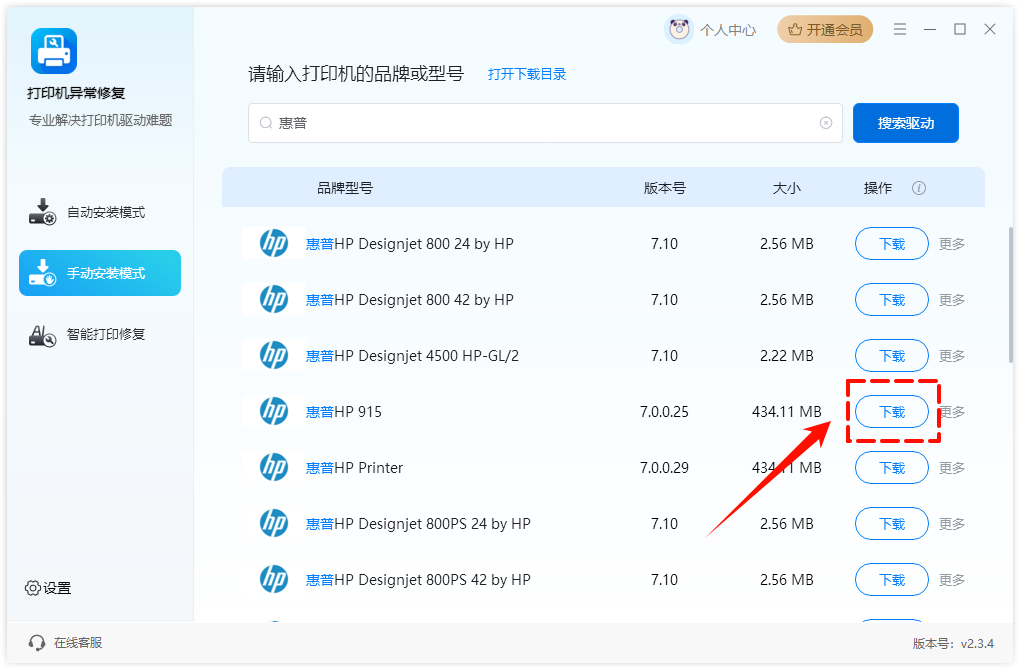This screenshot has height=670, width=1020.
Task: Click the results list vertical scrollbar
Action: click(x=1010, y=295)
